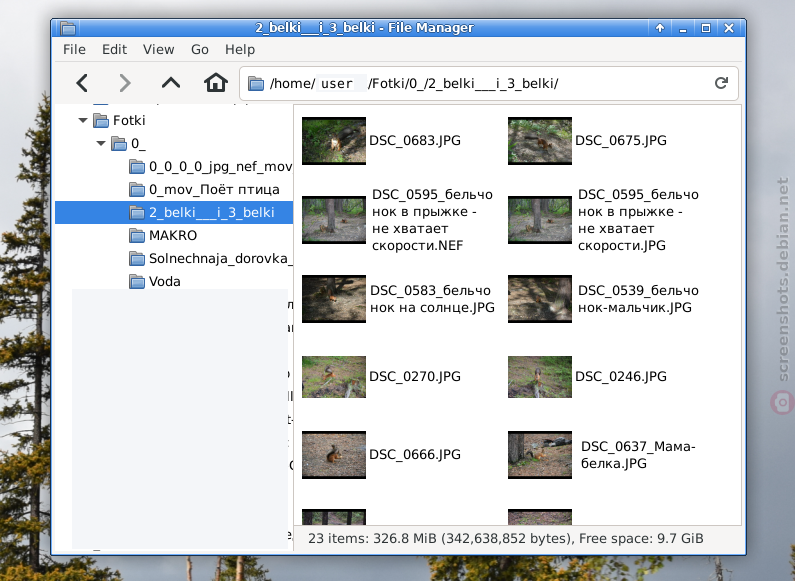Go back with the left arrow button
This screenshot has height=581, width=795.
82,83
